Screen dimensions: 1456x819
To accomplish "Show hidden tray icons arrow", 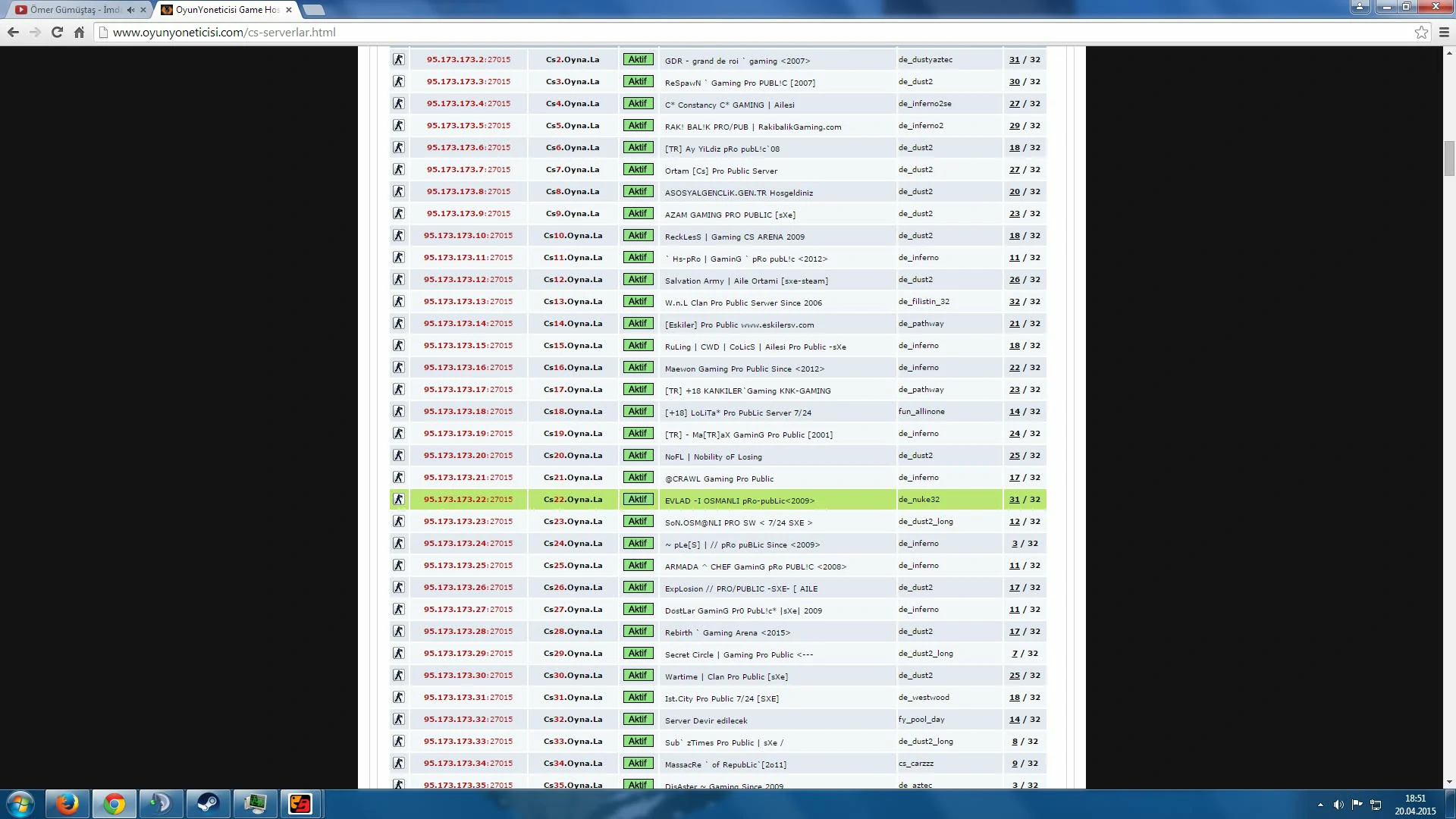I will 1320,805.
